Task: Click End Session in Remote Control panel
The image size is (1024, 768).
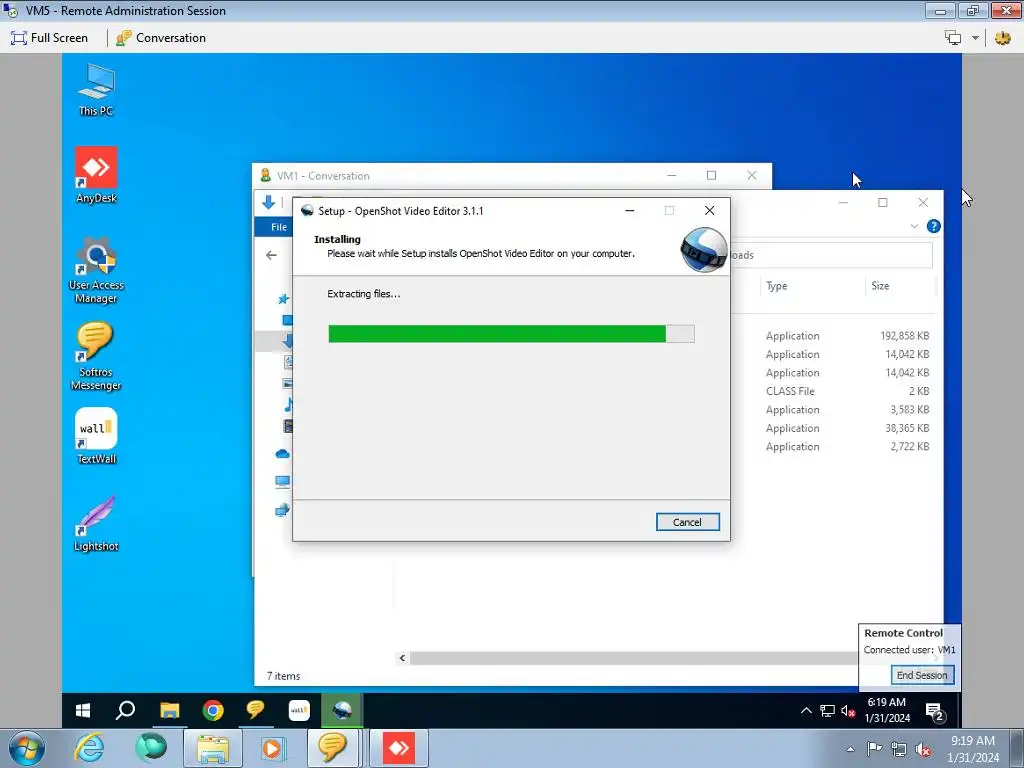Action: pos(921,675)
